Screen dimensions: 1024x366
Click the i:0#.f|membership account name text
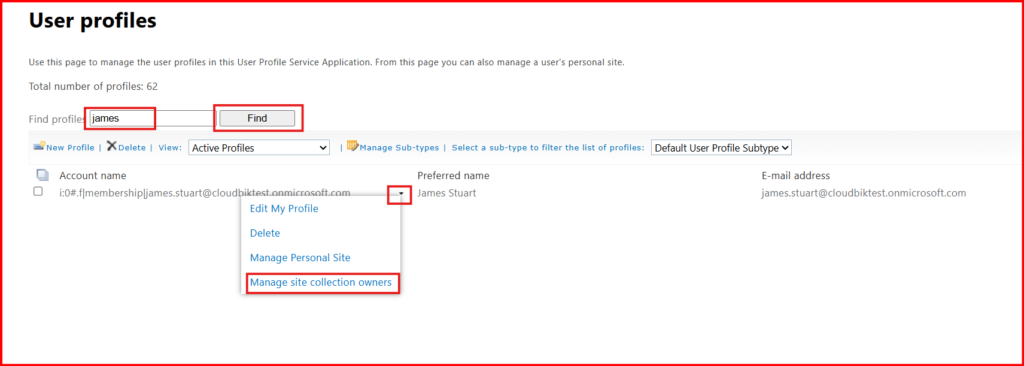(204, 193)
